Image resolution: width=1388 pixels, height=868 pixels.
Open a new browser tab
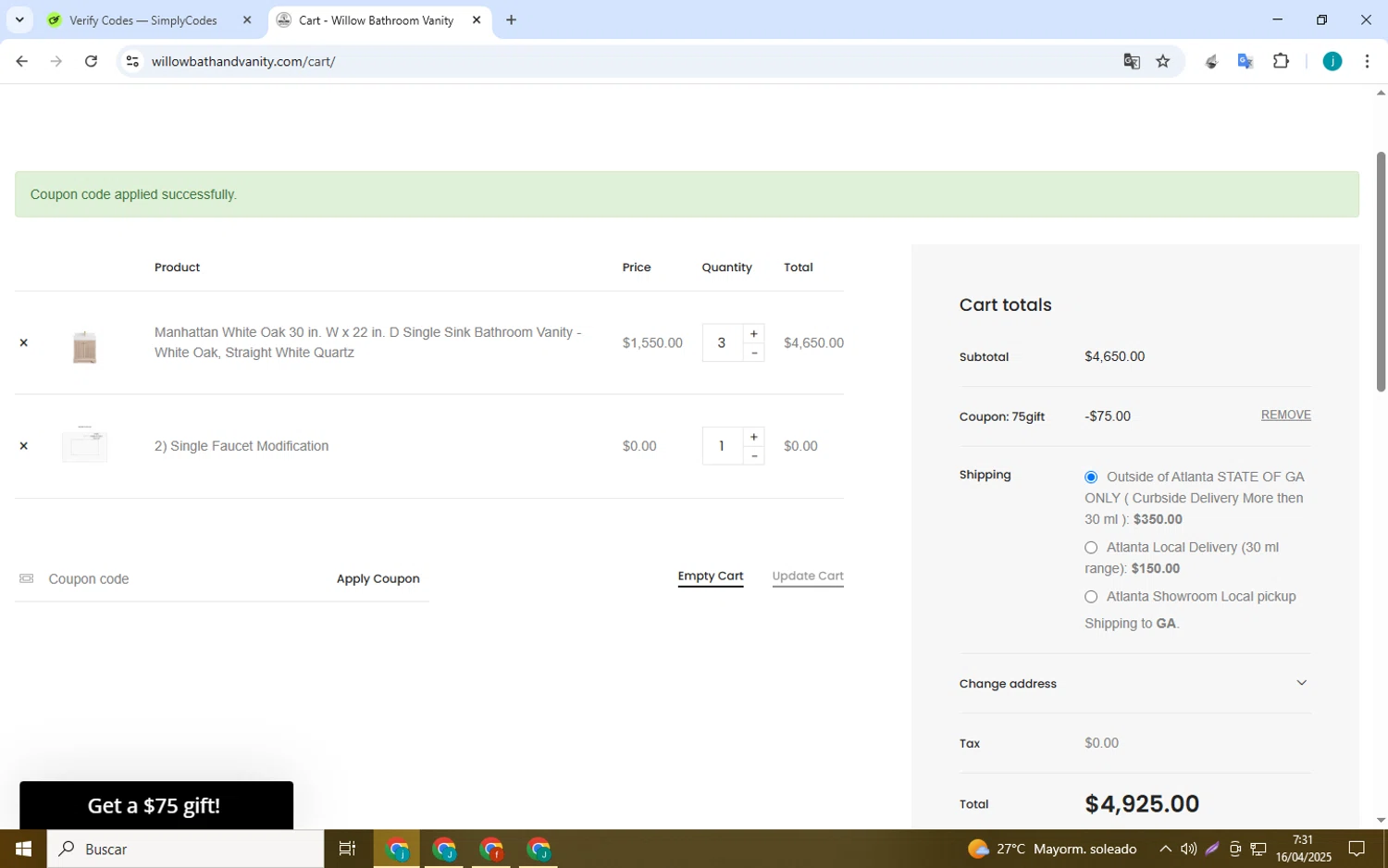[x=511, y=19]
